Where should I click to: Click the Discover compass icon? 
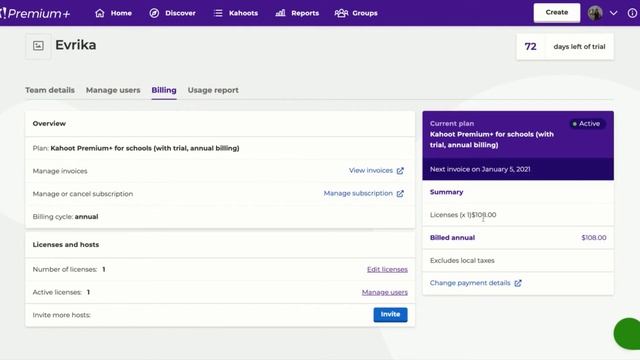[x=154, y=13]
